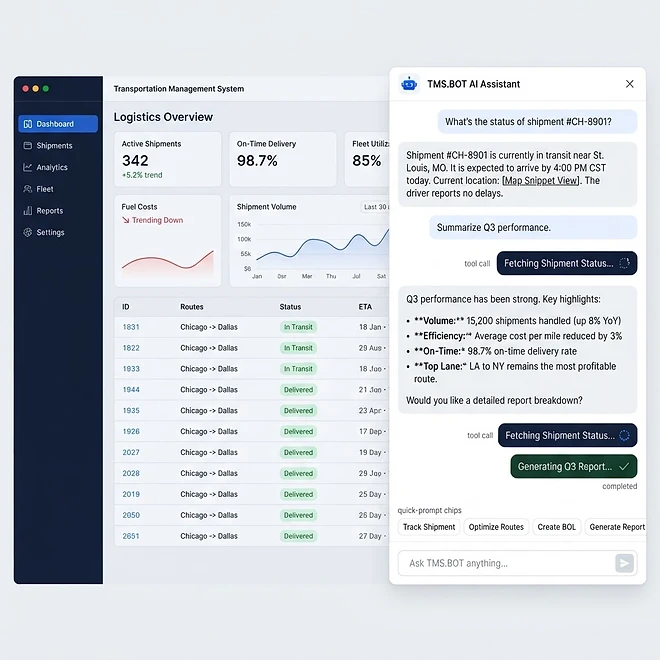This screenshot has width=660, height=660.
Task: Open the Active Shipments 342 card
Action: 168,159
